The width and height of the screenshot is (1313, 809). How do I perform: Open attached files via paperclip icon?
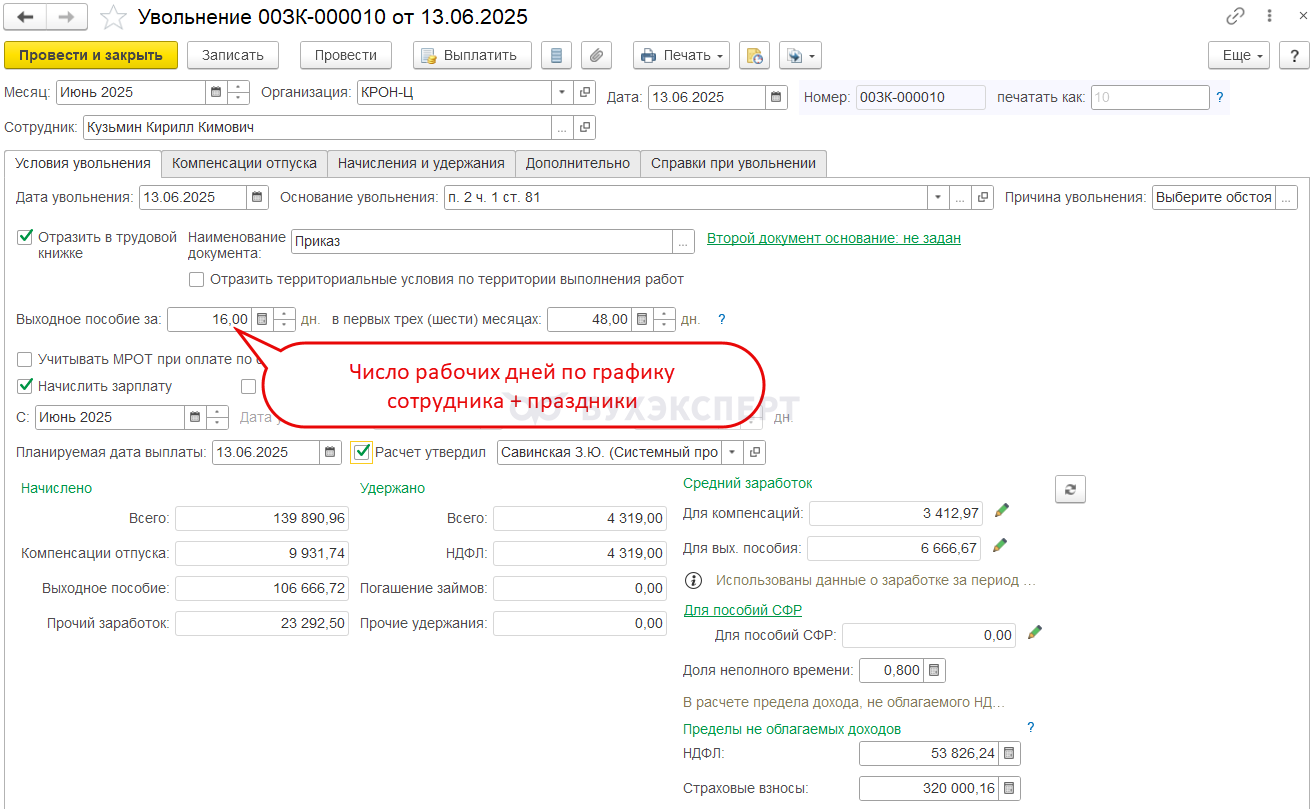coord(596,55)
